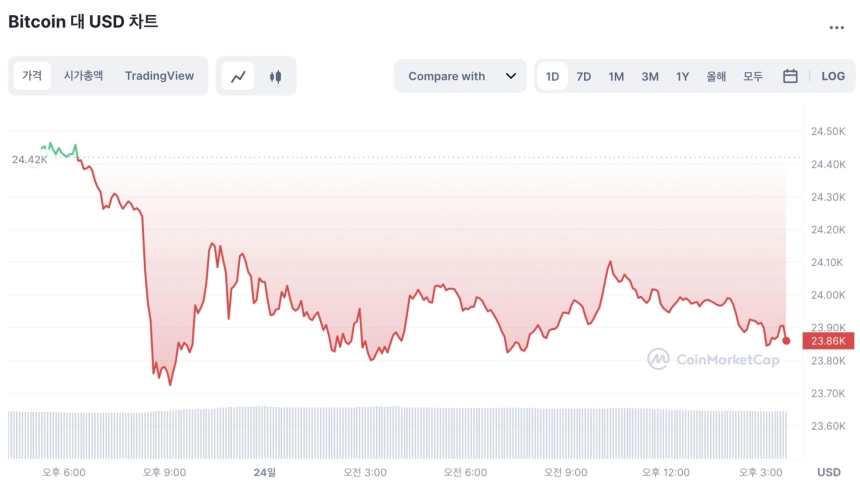This screenshot has height=481, width=860.
Task: Show 모두 all-time range
Action: click(752, 76)
